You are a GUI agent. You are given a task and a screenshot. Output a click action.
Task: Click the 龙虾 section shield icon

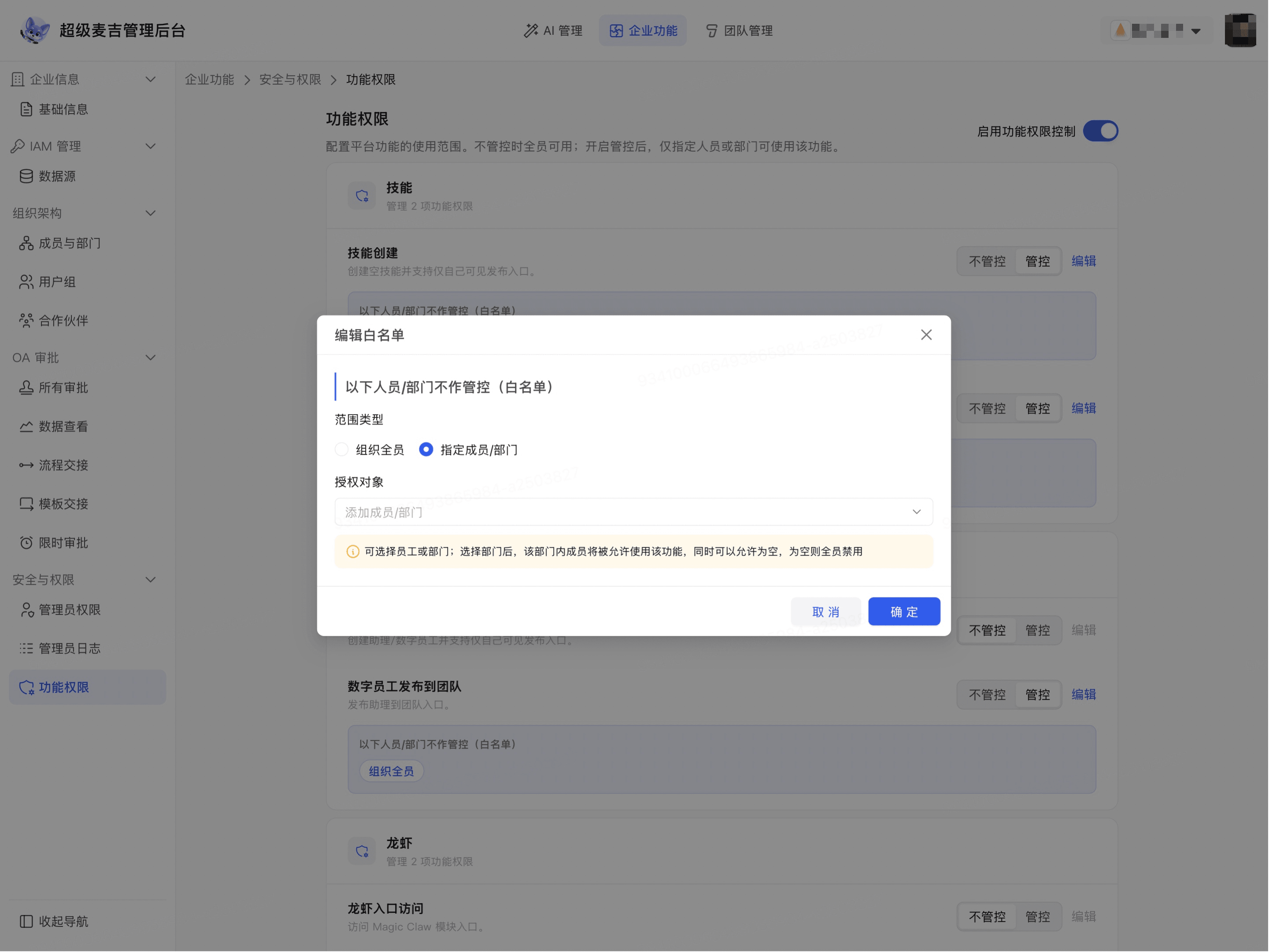(x=362, y=852)
